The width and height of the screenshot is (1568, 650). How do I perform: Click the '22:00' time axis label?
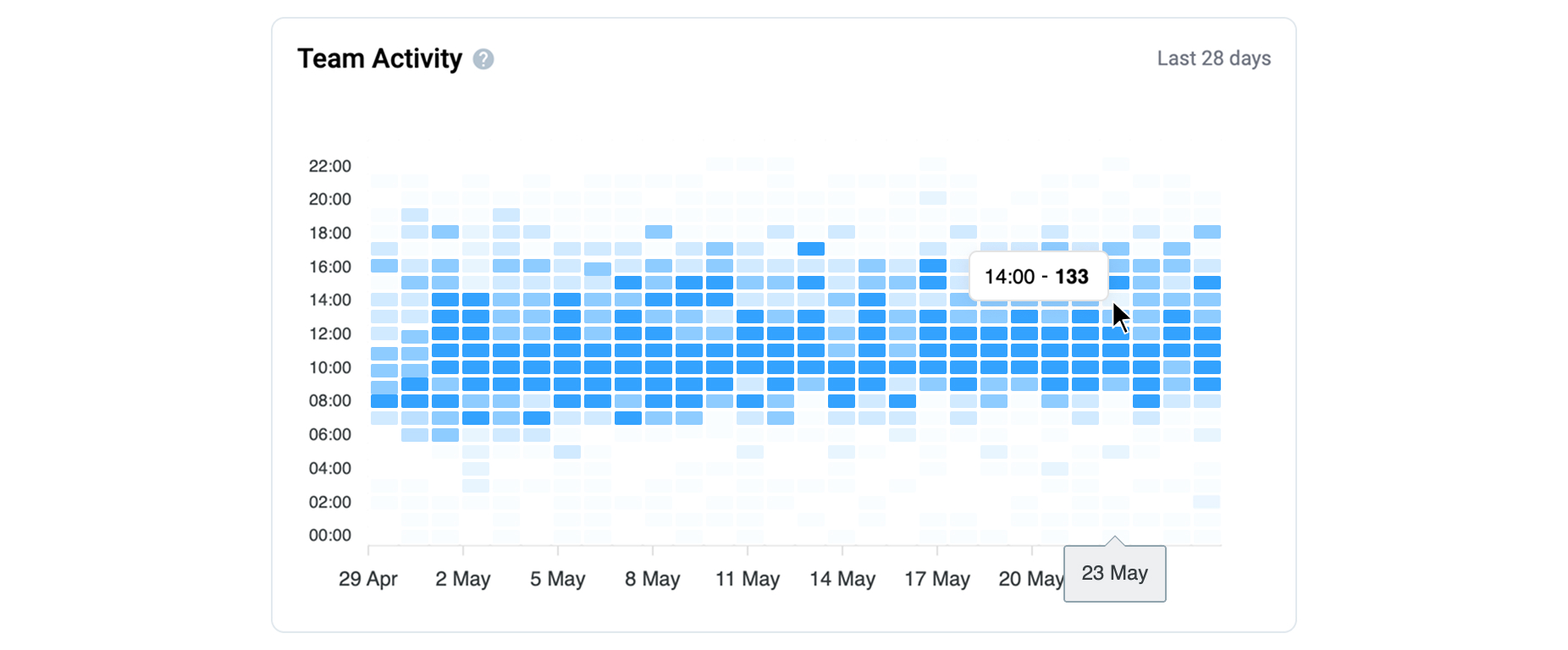329,166
